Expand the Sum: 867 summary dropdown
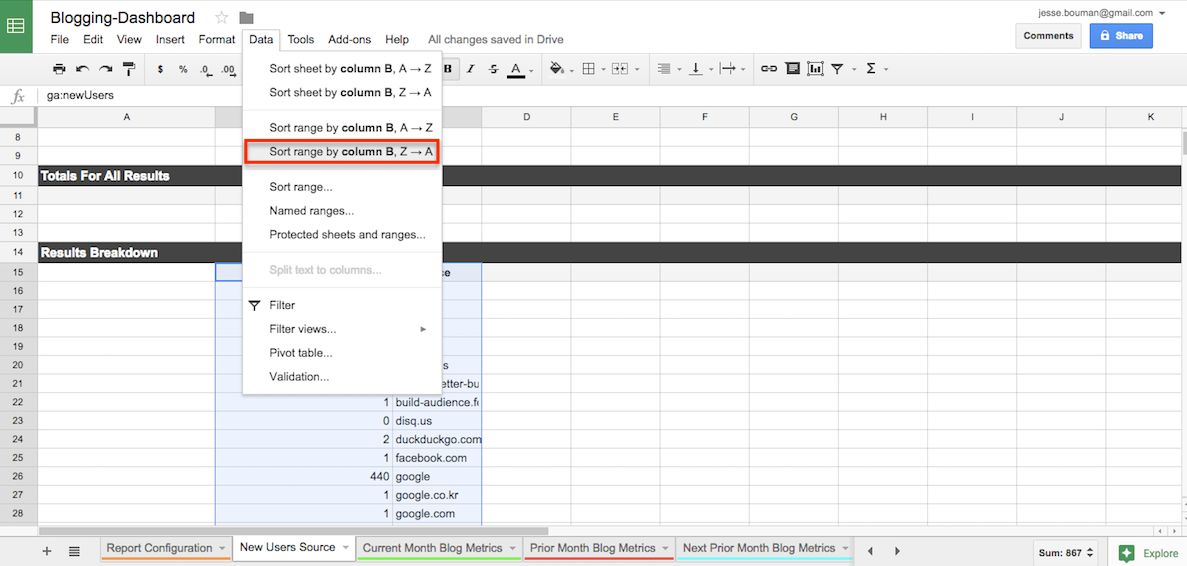1187x566 pixels. pyautogui.click(x=1068, y=552)
